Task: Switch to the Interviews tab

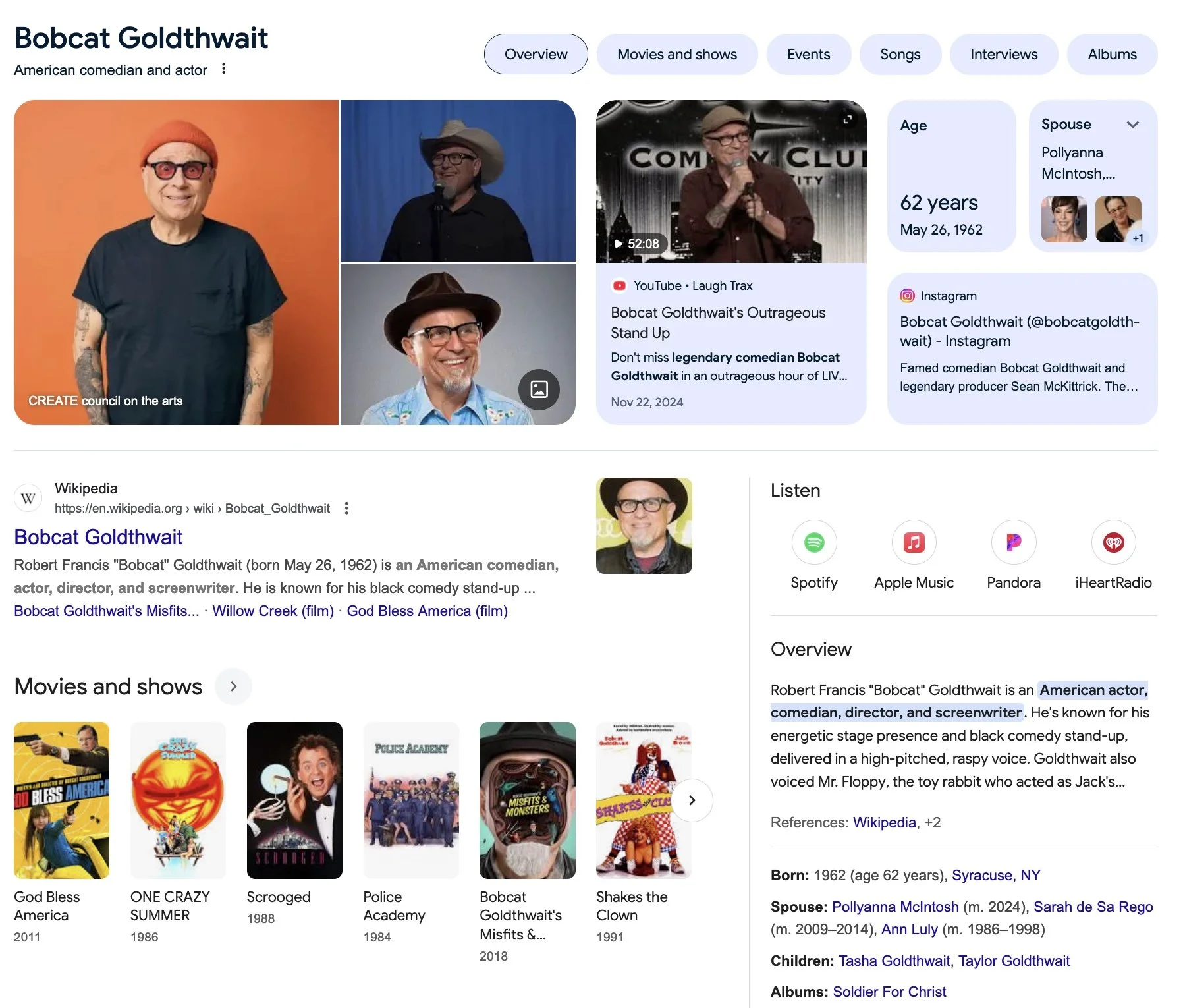Action: click(x=1004, y=54)
